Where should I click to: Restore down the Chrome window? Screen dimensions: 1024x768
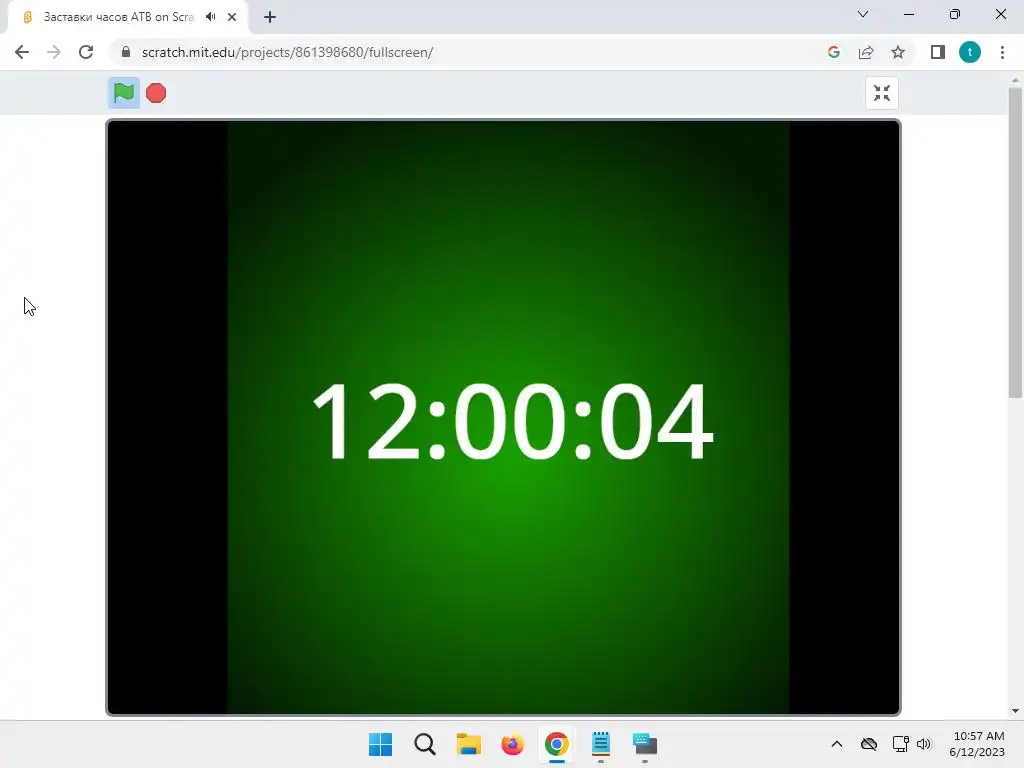[955, 14]
